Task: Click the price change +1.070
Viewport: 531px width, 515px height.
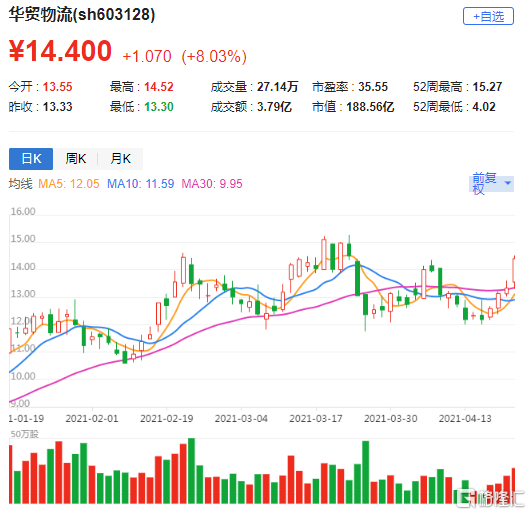Action: pos(147,56)
